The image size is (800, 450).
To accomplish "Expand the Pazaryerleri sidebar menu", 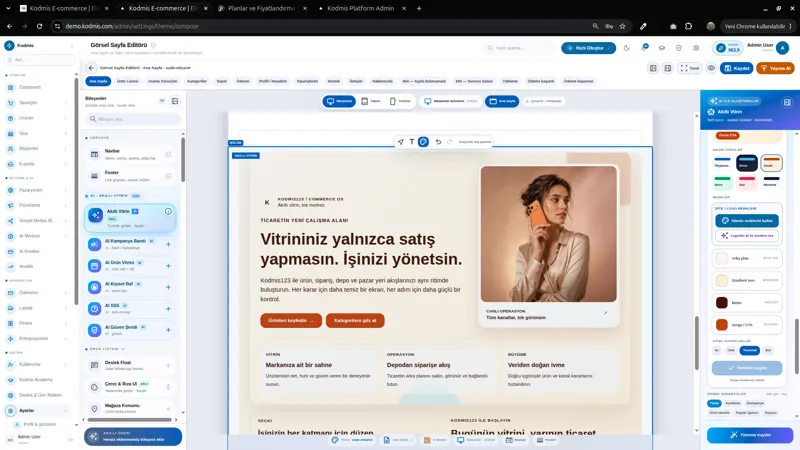I will pos(38,190).
